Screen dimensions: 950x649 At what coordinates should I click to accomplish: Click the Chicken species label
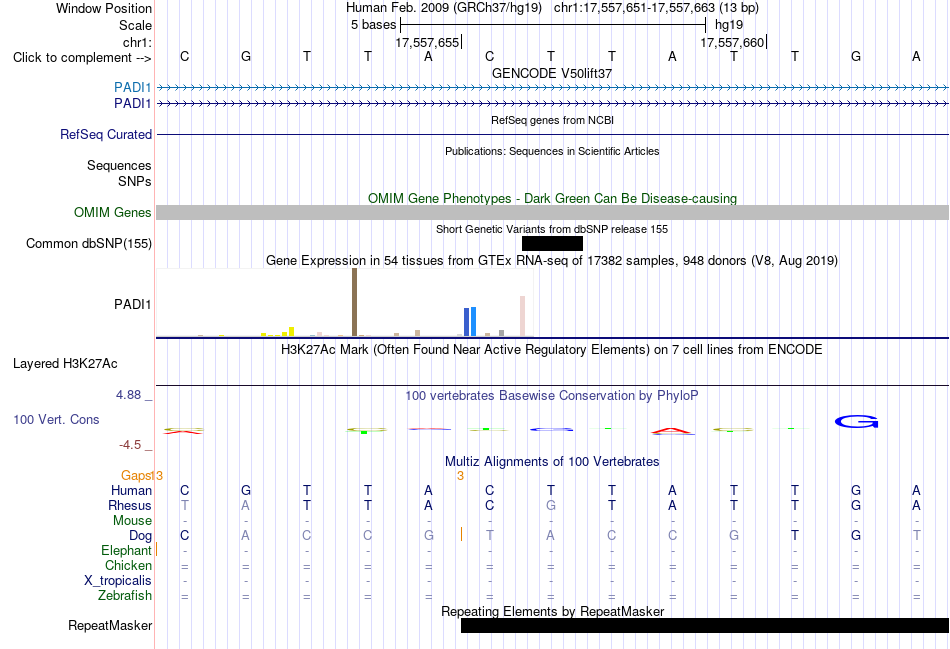coord(128,565)
